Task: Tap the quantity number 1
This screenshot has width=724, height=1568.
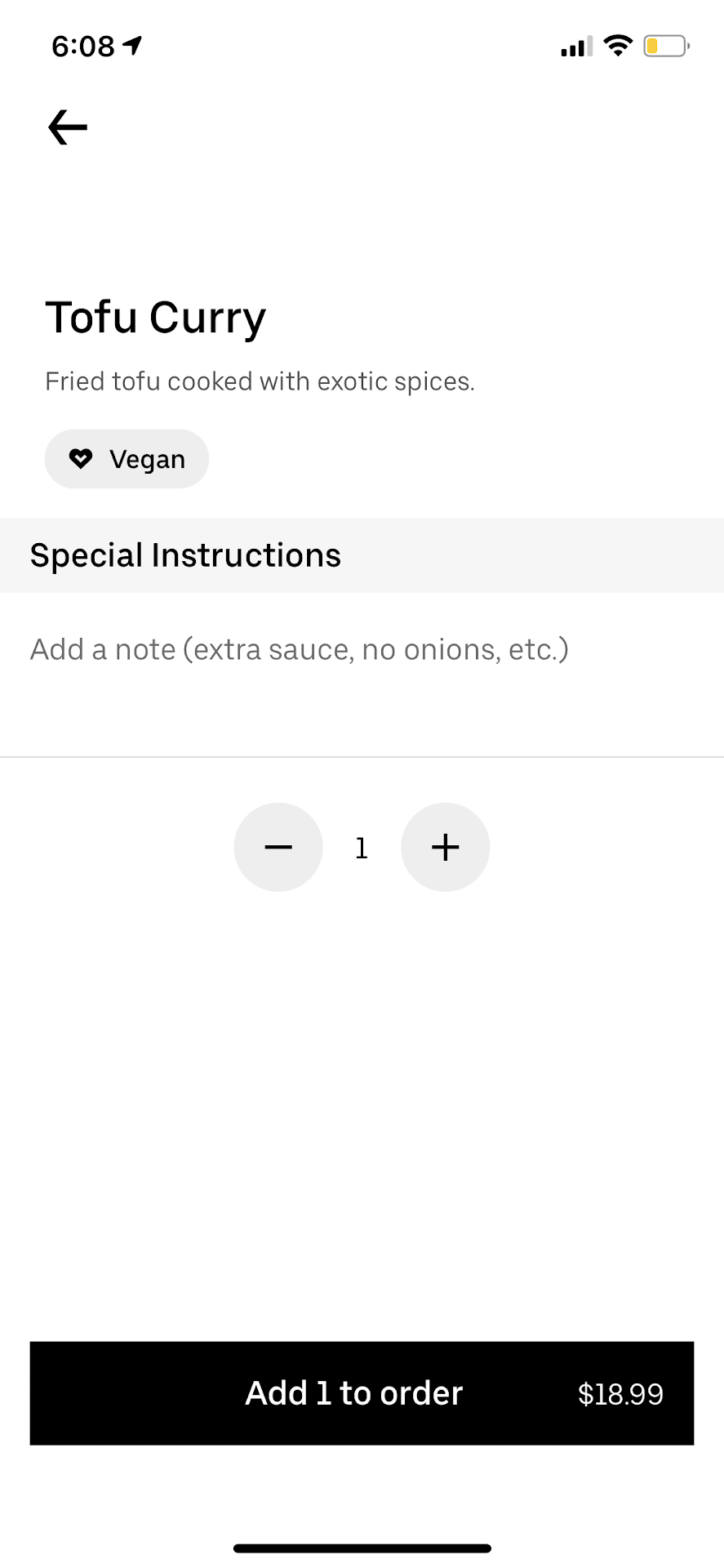Action: click(362, 849)
